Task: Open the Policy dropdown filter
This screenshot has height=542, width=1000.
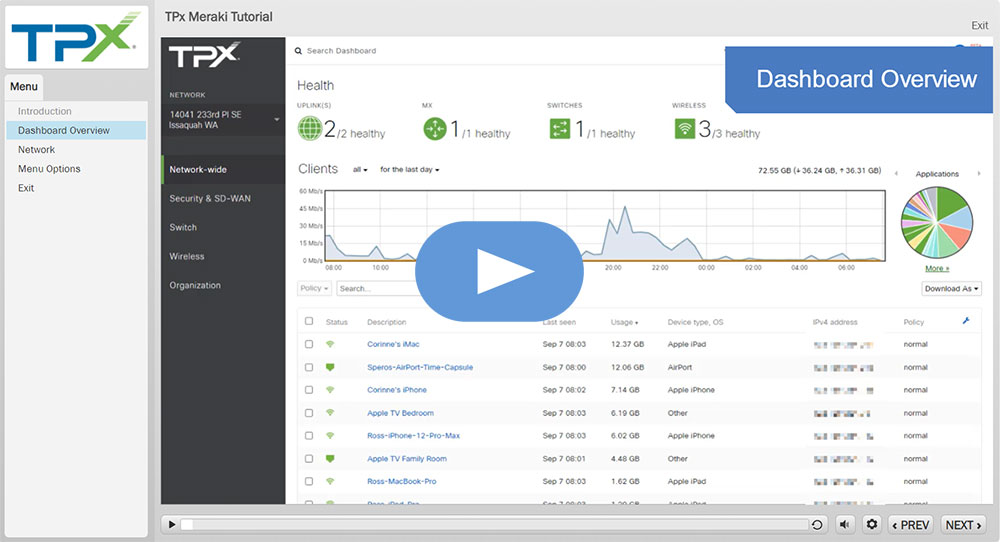Action: (x=314, y=289)
